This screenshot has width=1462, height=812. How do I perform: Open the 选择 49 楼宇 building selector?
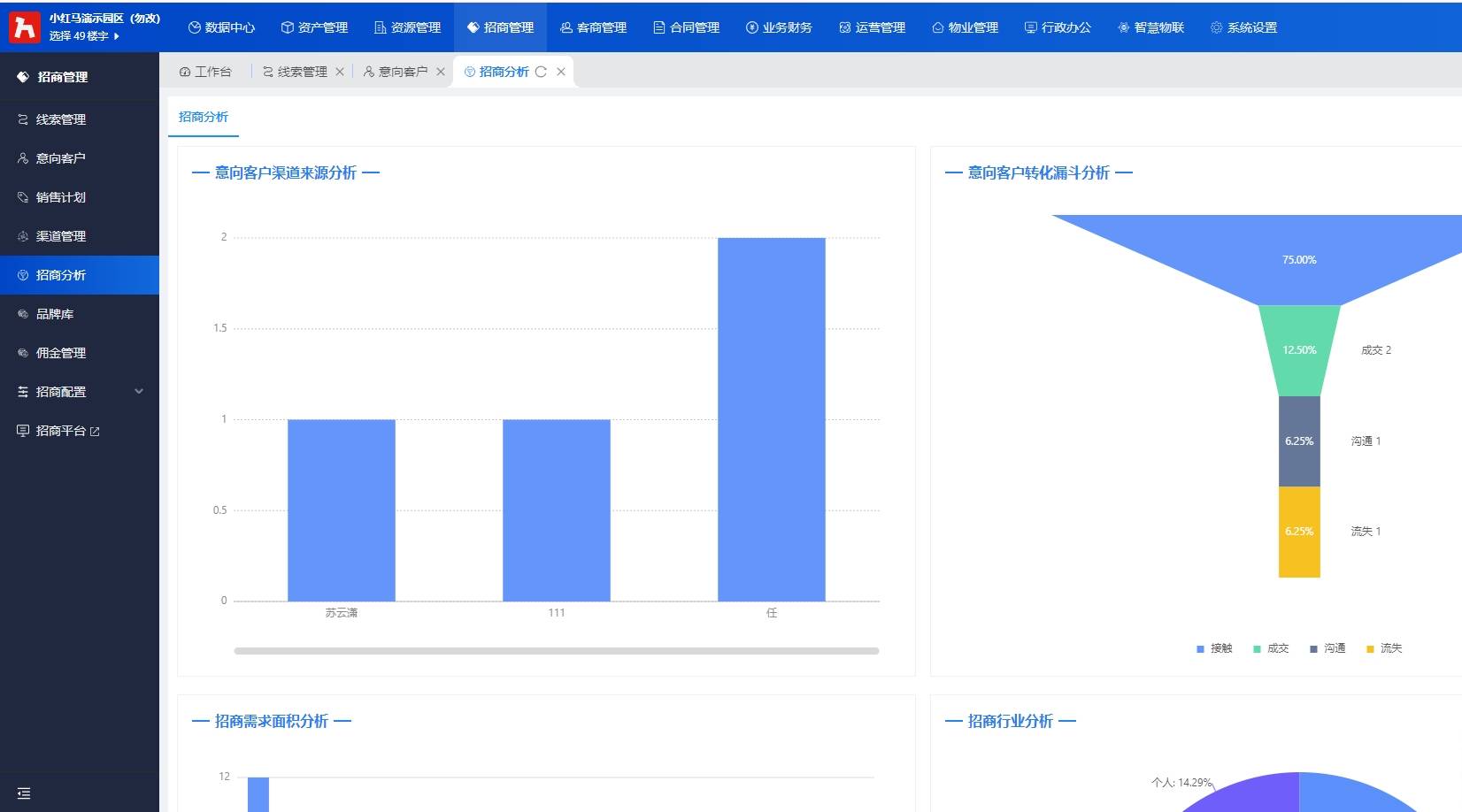(84, 36)
